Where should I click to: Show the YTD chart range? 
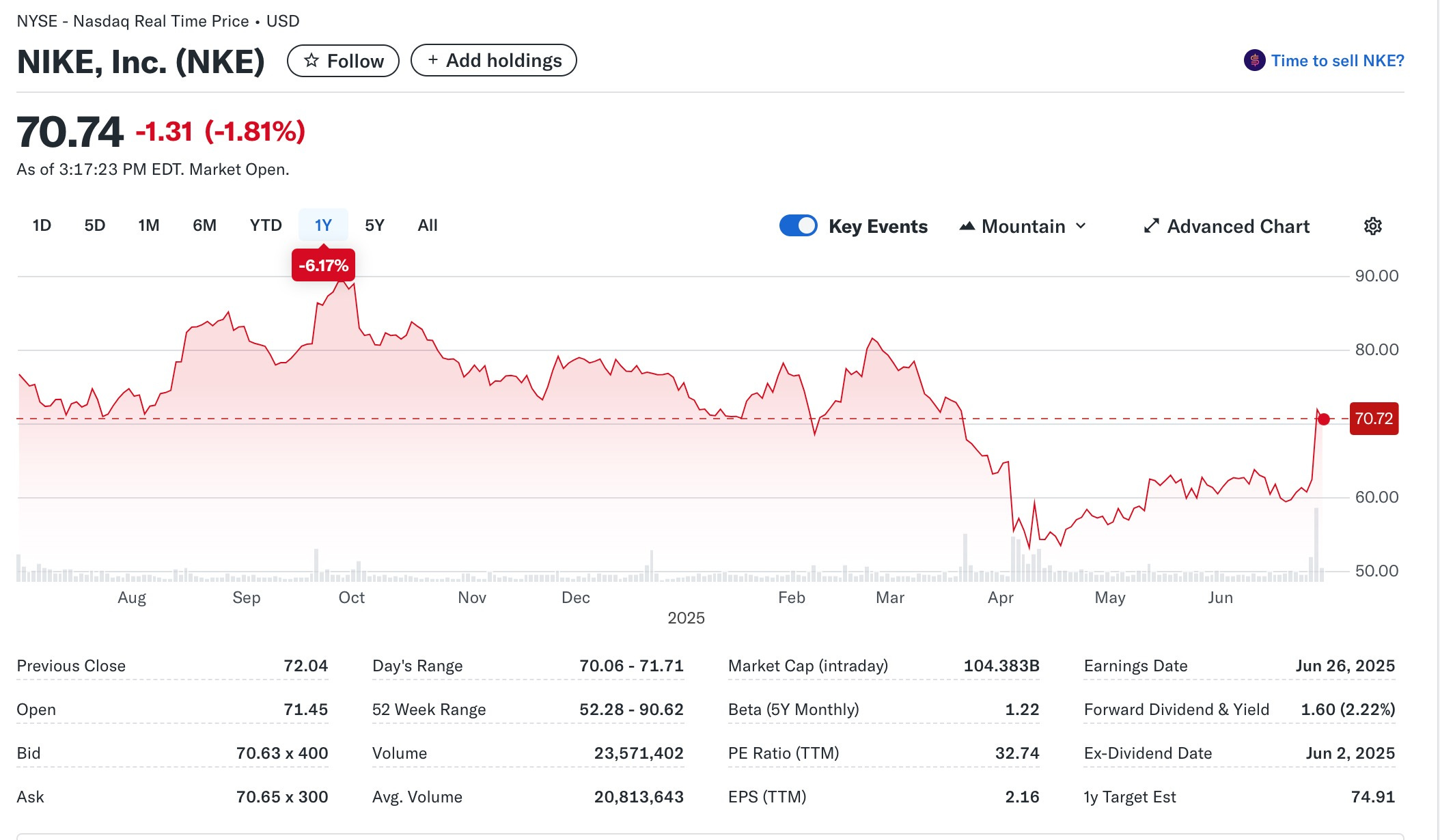[x=266, y=225]
